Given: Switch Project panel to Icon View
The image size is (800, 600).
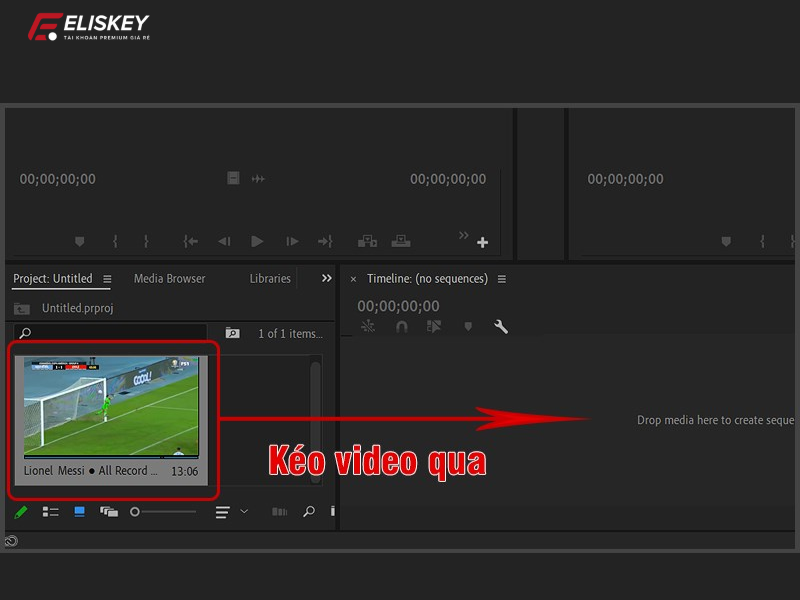Looking at the screenshot, I should pyautogui.click(x=80, y=512).
